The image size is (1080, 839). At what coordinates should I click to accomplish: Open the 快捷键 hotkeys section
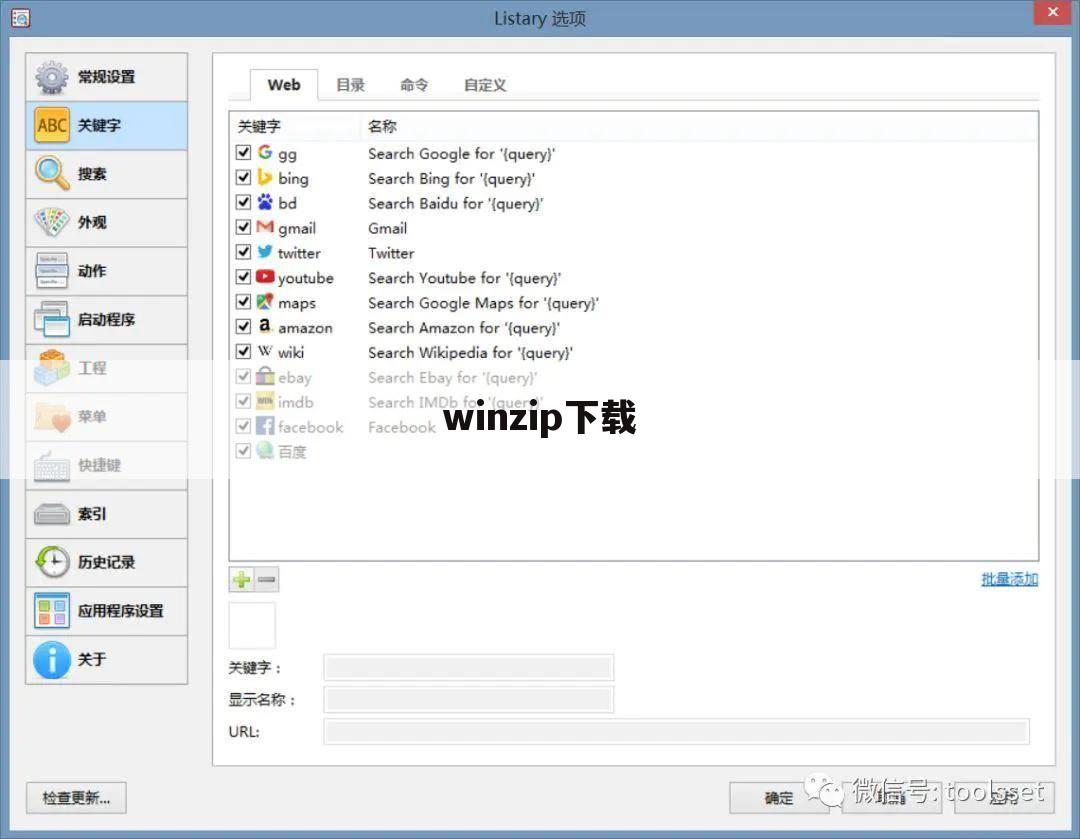106,466
